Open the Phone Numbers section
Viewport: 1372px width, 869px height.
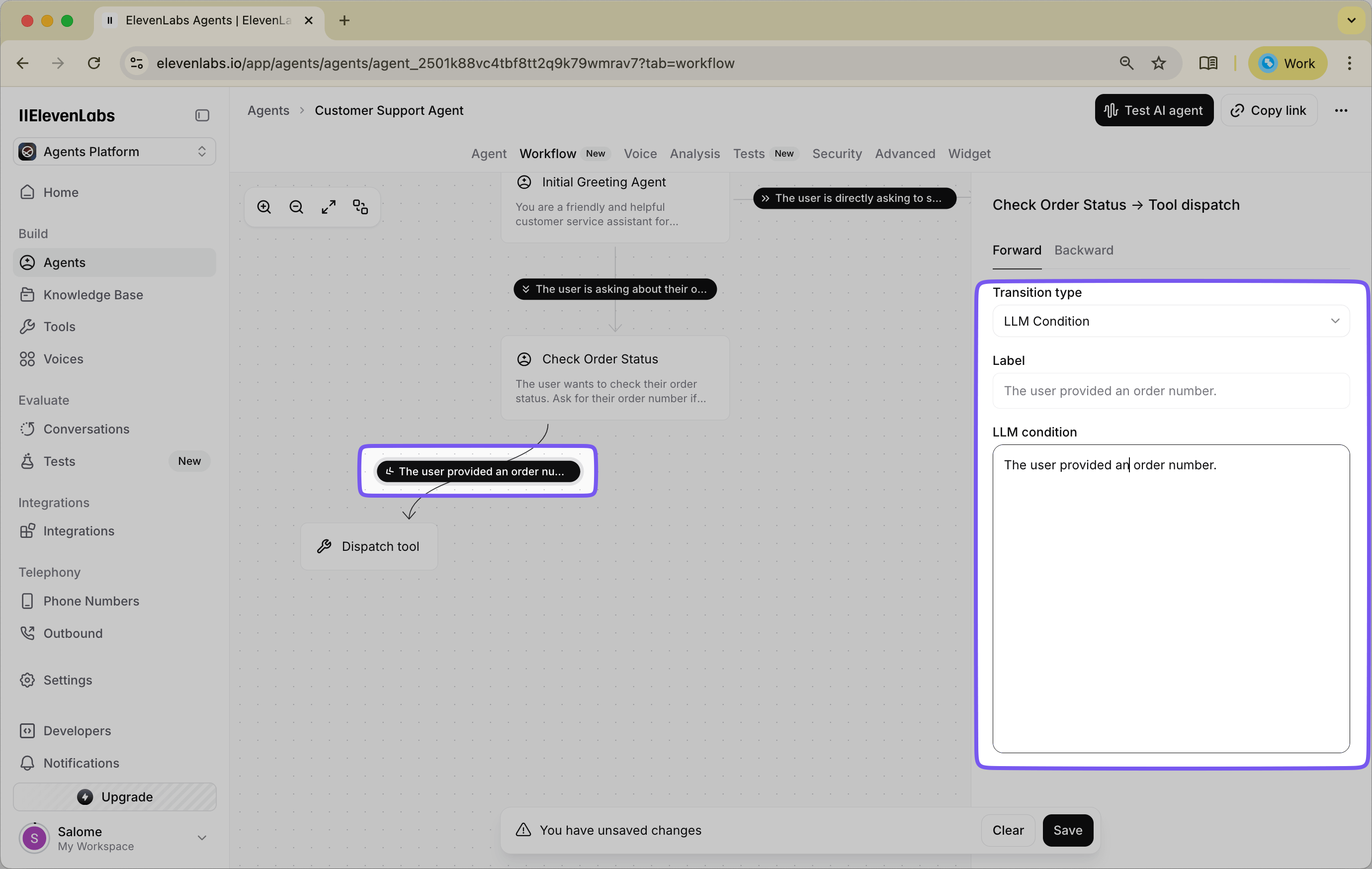pyautogui.click(x=92, y=601)
